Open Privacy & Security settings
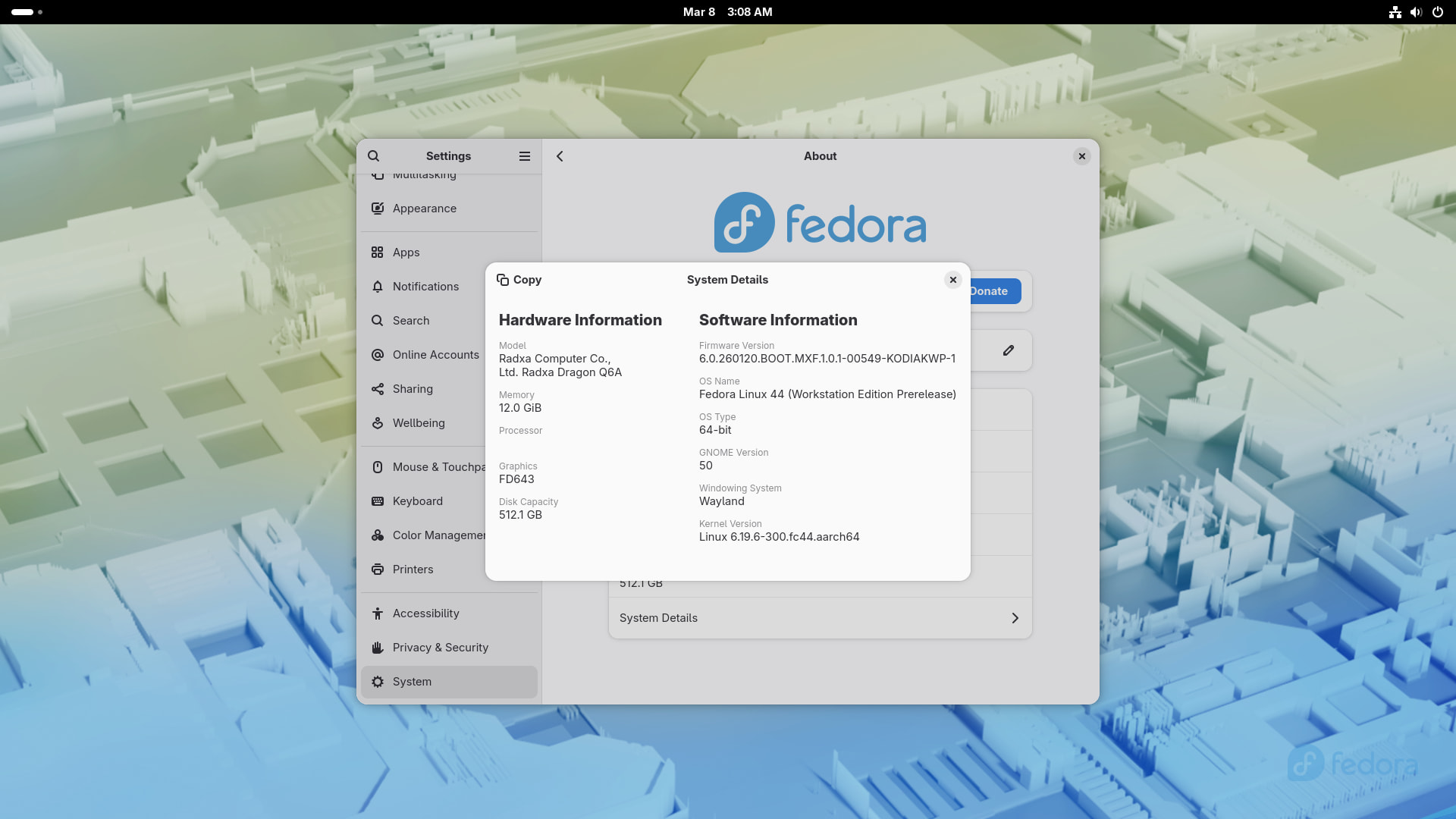The image size is (1456, 819). tap(450, 648)
